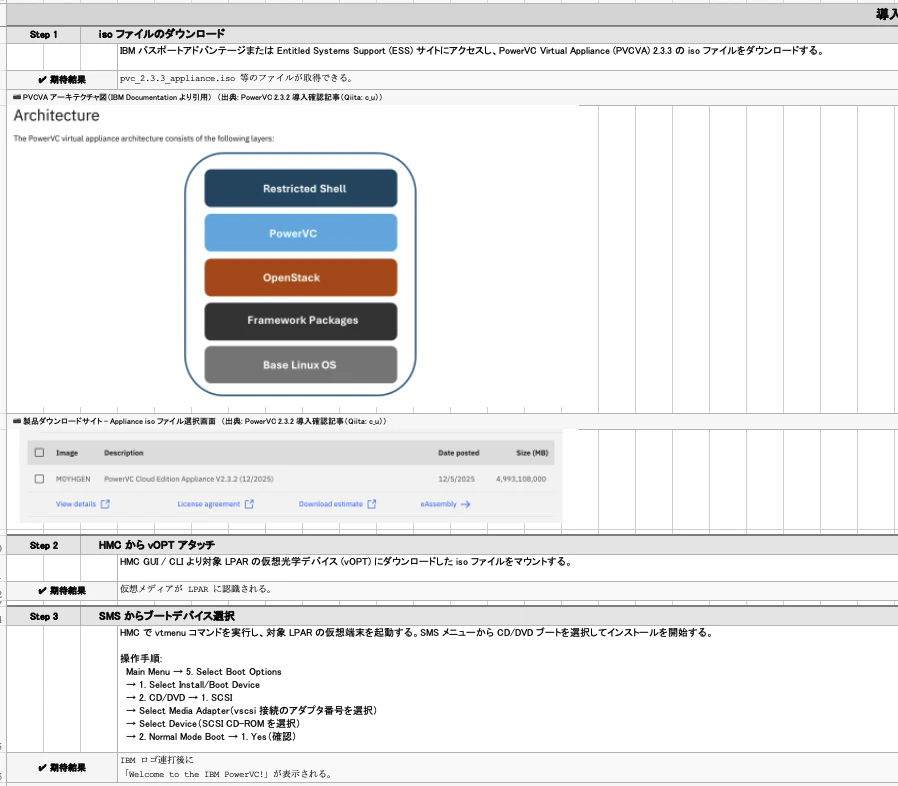
Task: Click the 'IBM ロゴ連打後に' text
Action: point(157,760)
